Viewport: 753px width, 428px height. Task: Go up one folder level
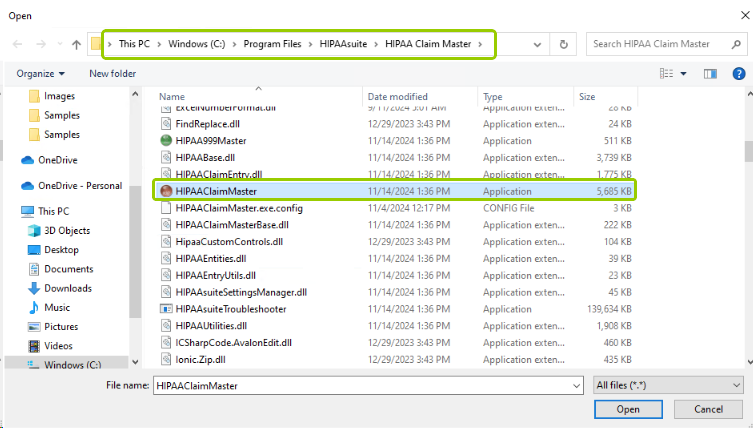pos(76,44)
